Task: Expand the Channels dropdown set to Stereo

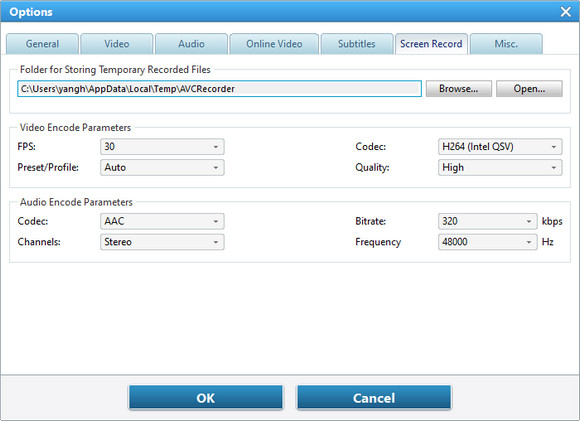Action: pyautogui.click(x=162, y=242)
